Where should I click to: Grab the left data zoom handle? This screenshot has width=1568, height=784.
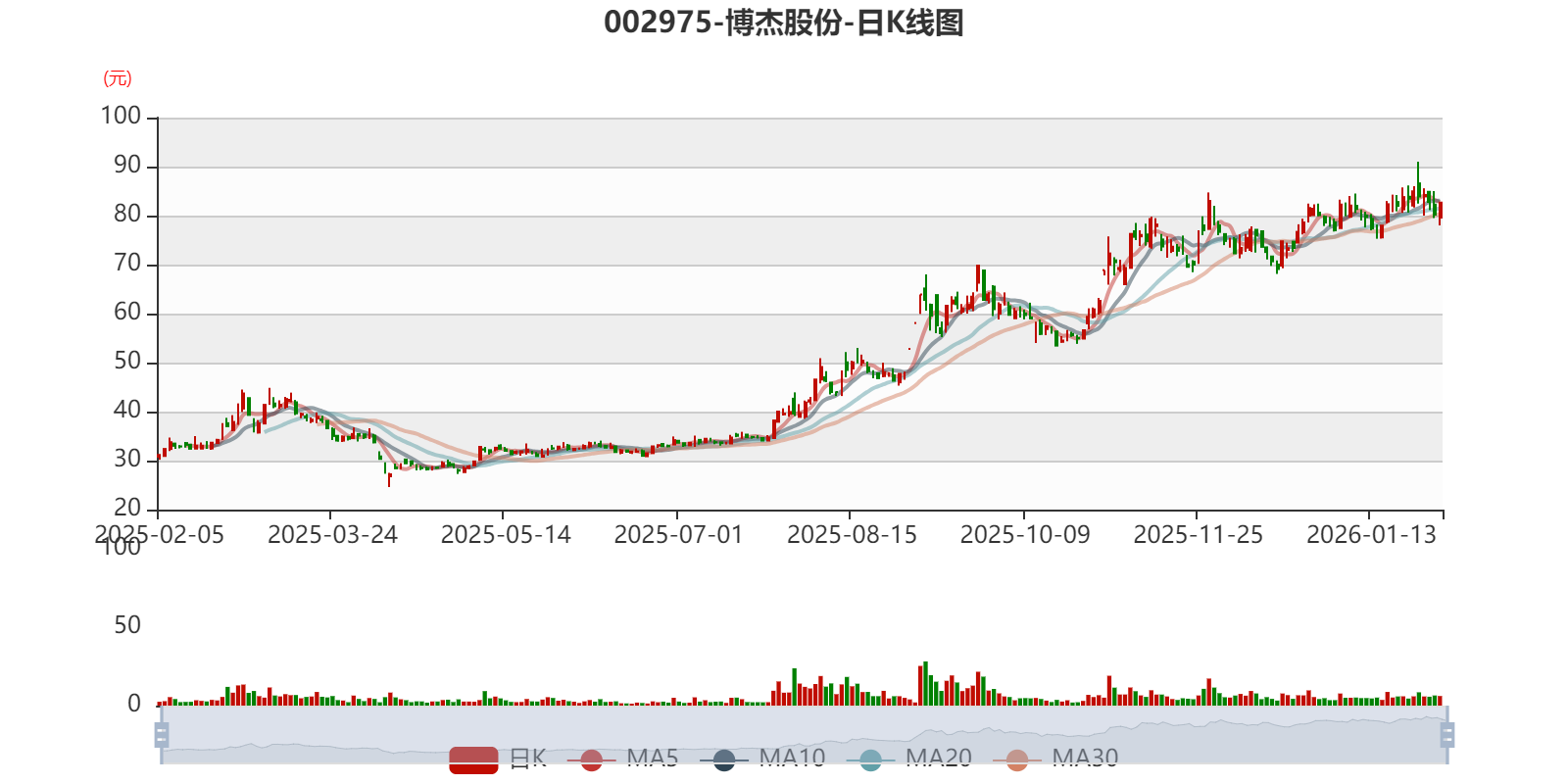click(162, 734)
